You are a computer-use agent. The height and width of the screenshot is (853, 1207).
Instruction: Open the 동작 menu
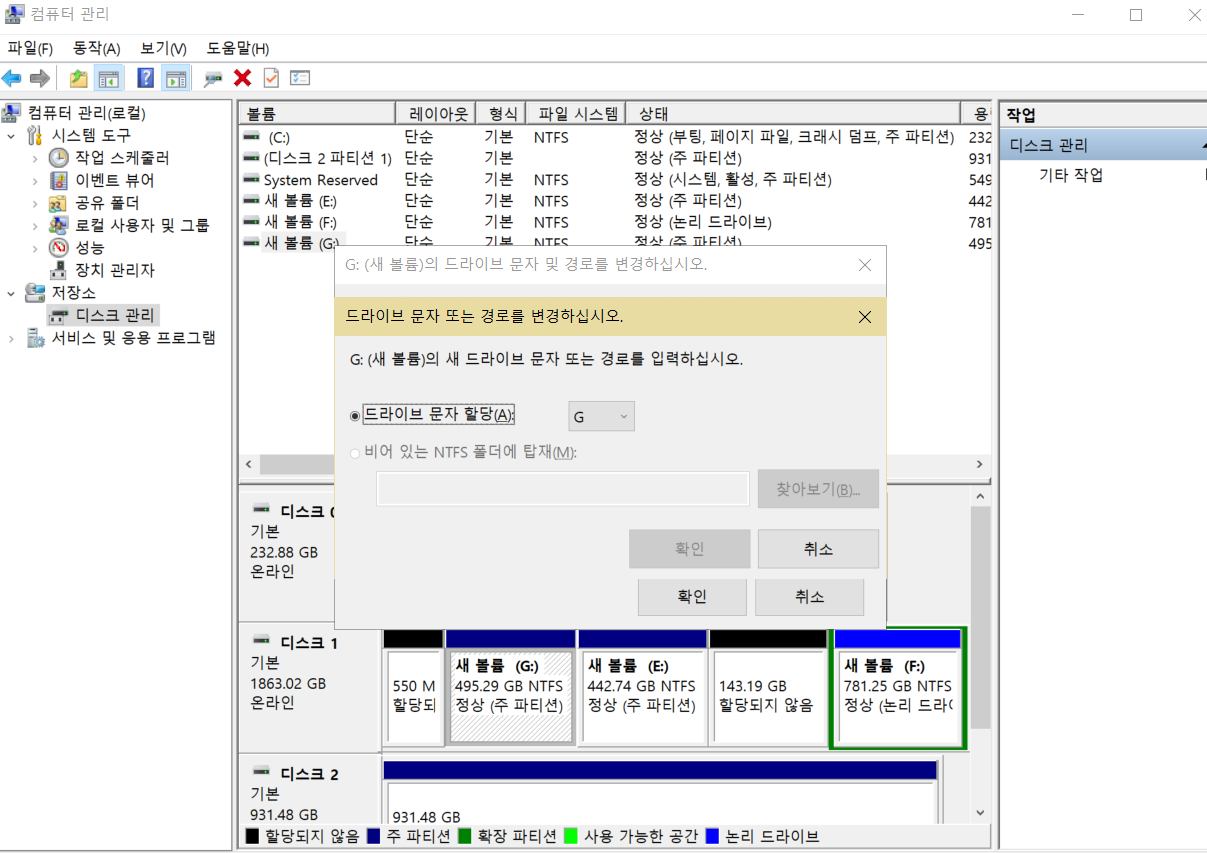[95, 48]
